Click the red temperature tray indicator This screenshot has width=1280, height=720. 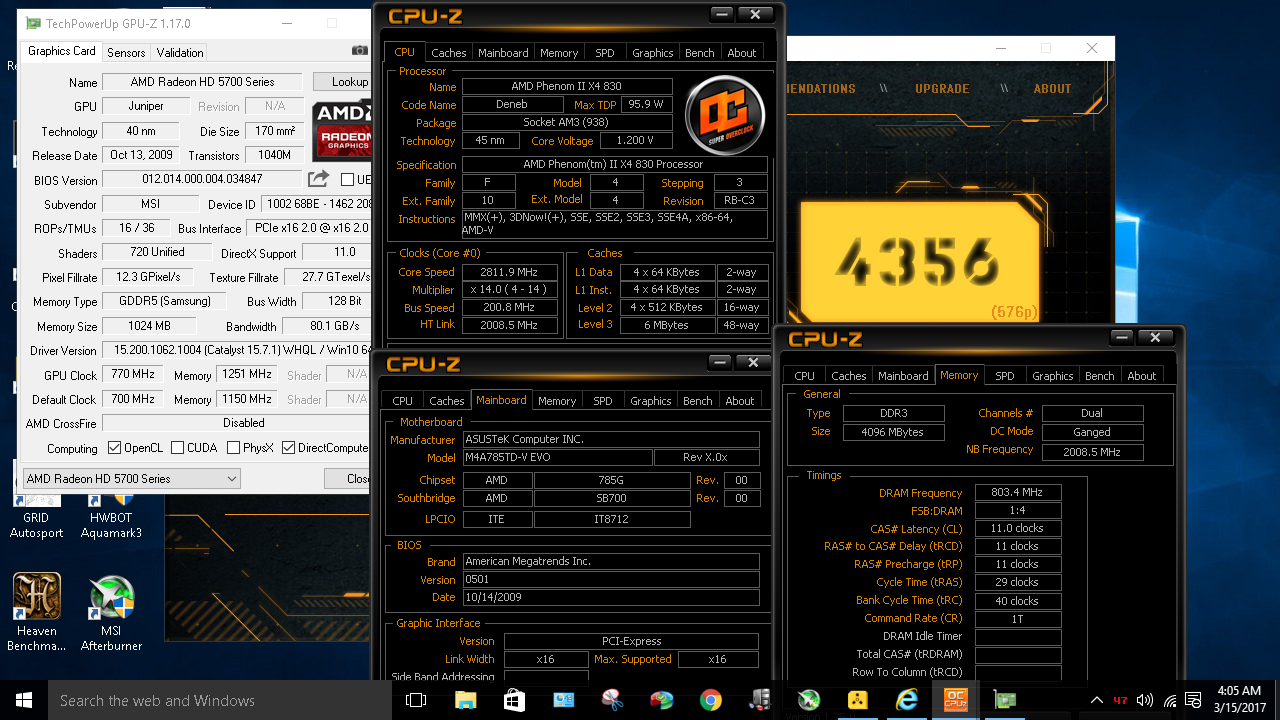(x=1121, y=700)
